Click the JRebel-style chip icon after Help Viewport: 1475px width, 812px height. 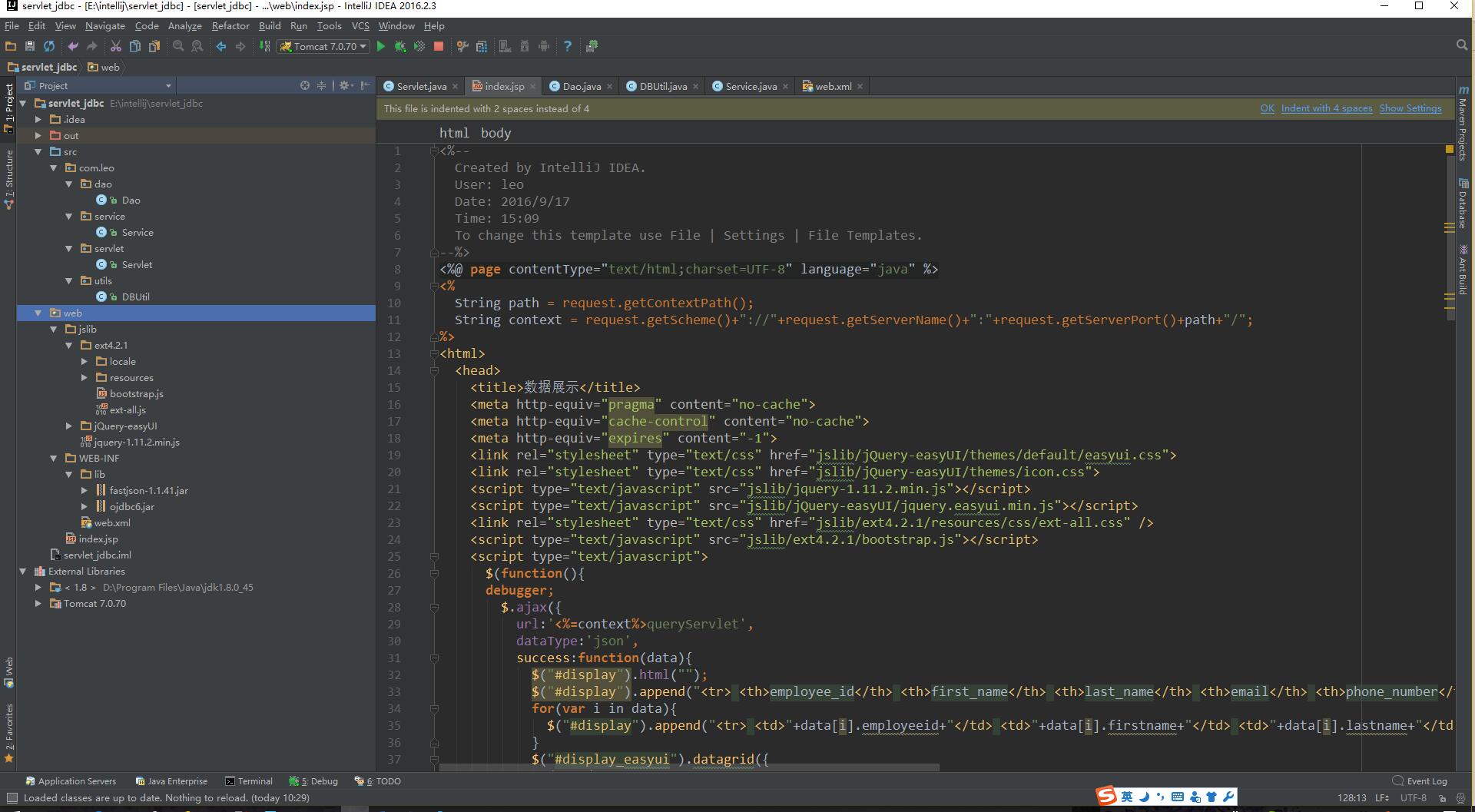[x=592, y=46]
